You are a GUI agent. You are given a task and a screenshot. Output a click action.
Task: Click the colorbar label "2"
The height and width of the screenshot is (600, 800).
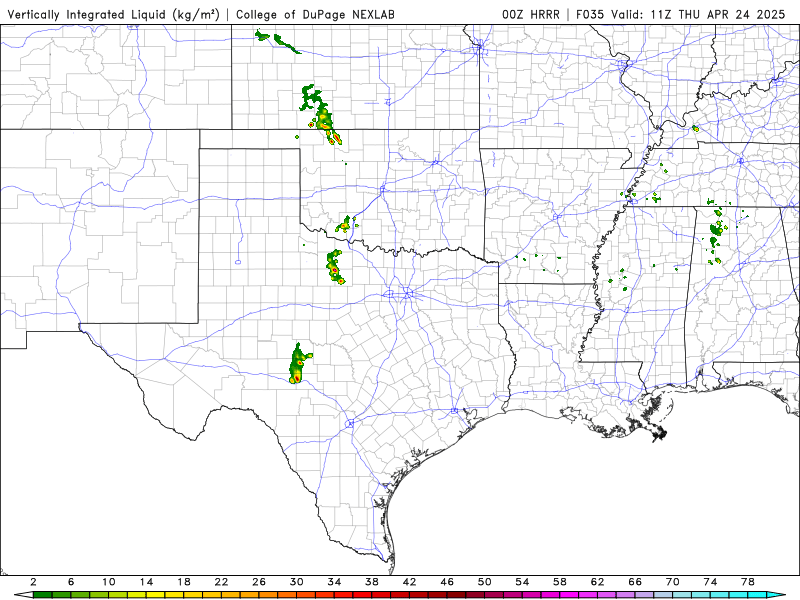point(33,582)
